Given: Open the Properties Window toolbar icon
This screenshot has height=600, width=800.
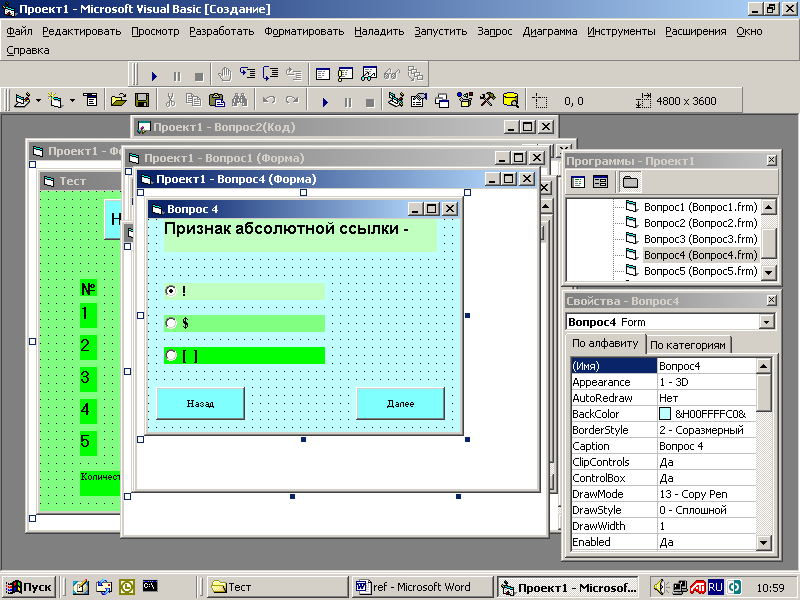Looking at the screenshot, I should pos(418,100).
